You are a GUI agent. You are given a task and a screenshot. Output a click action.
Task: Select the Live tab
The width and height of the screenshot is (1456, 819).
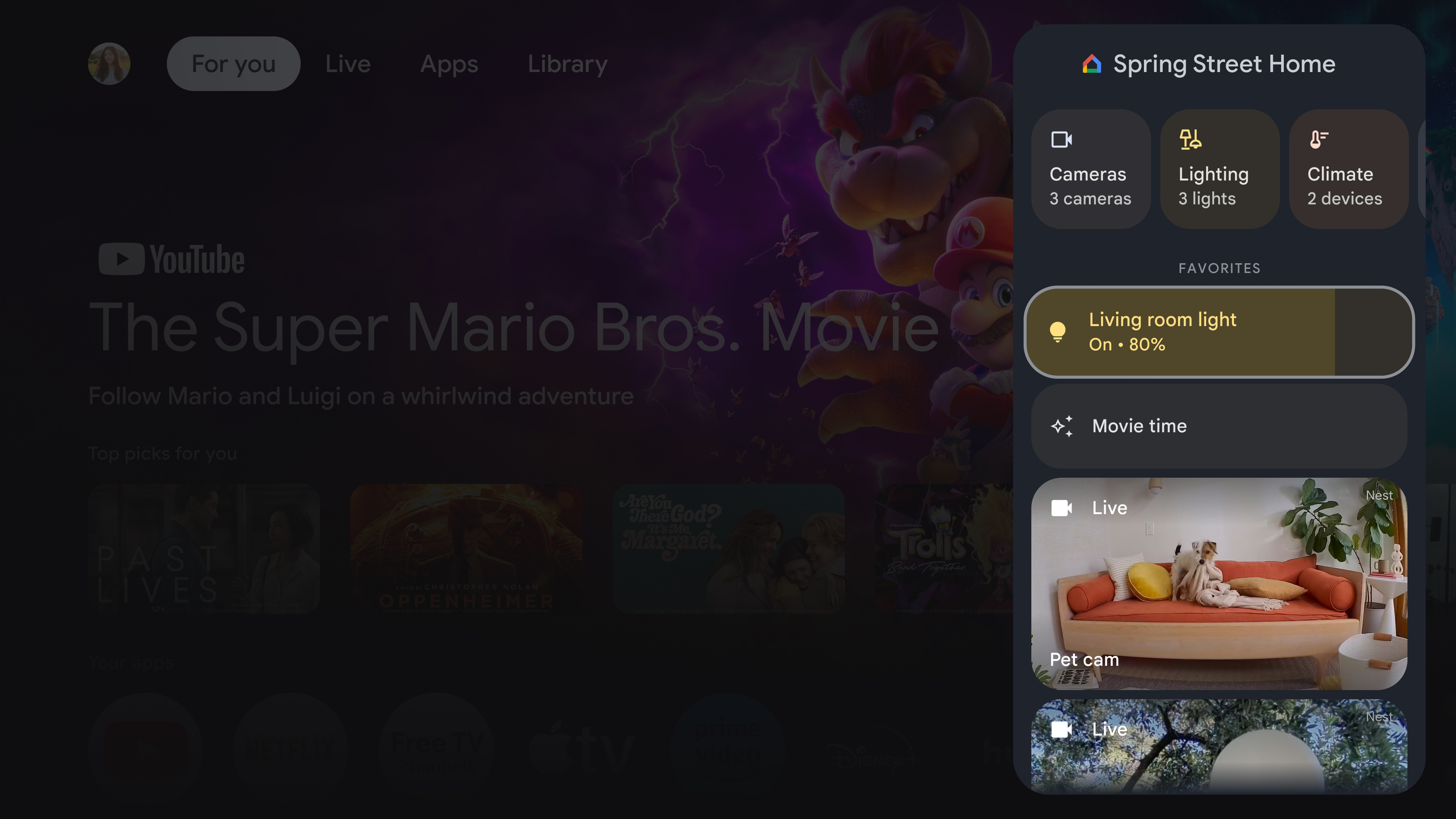[347, 63]
